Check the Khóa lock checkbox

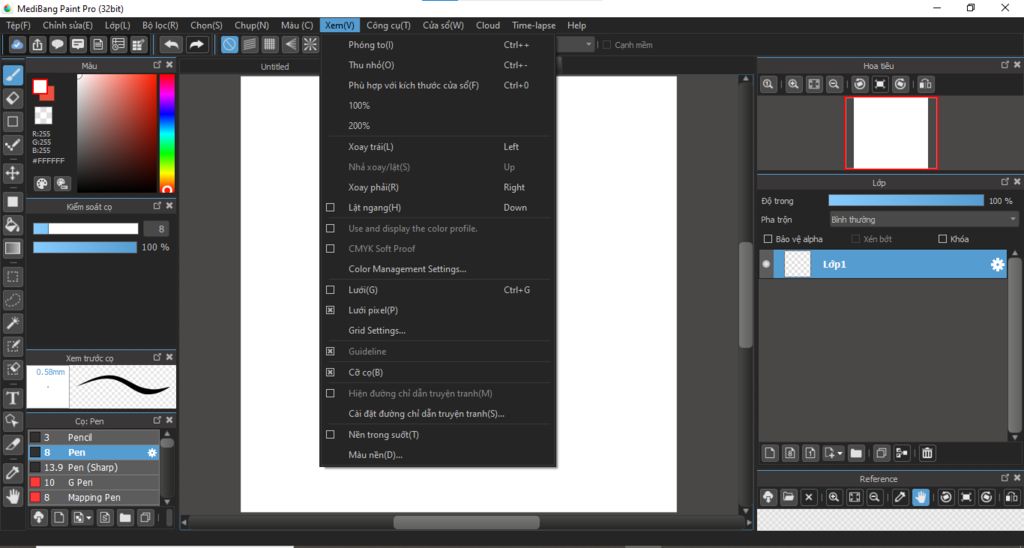942,239
